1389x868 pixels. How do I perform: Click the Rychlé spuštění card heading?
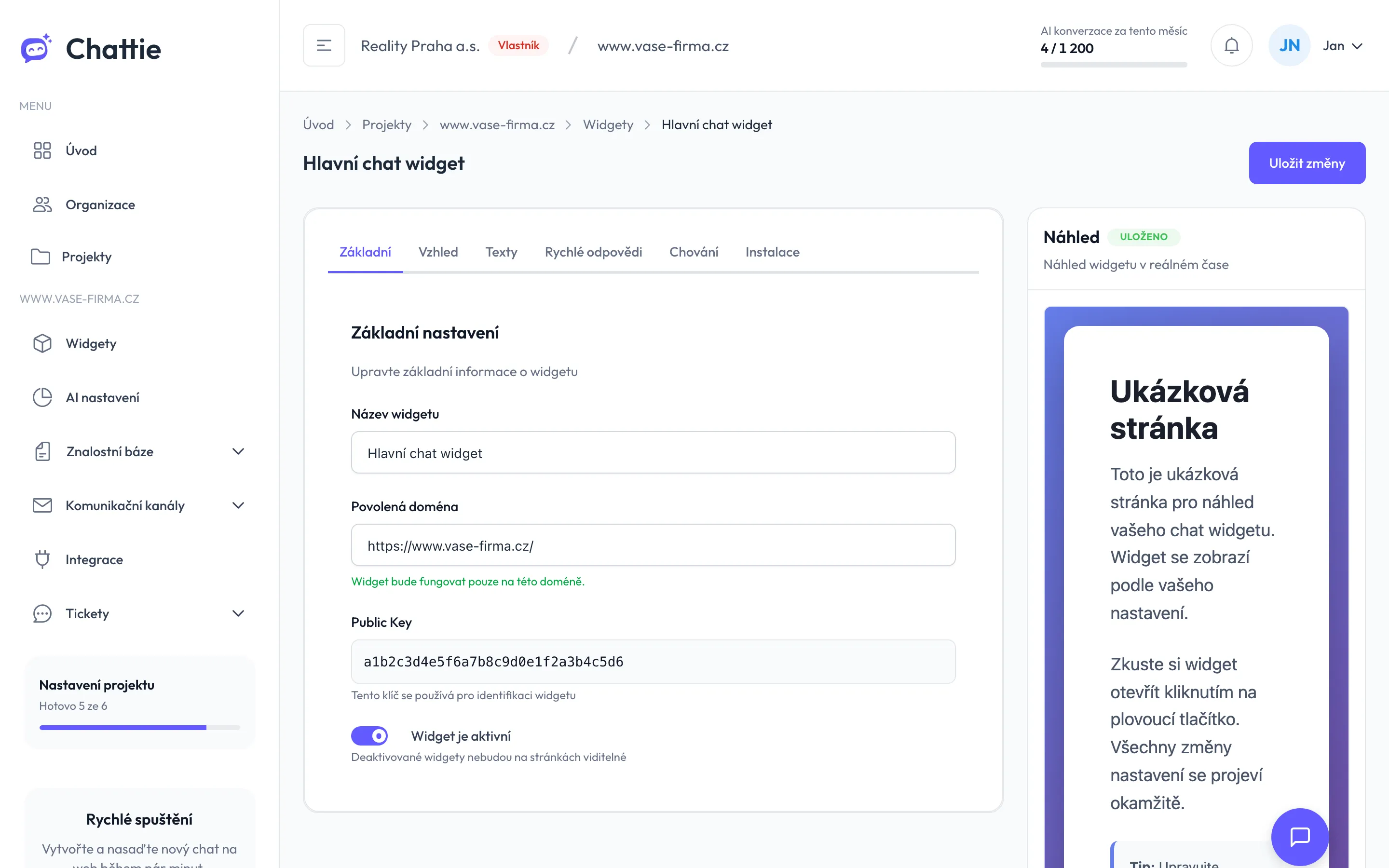point(139,819)
